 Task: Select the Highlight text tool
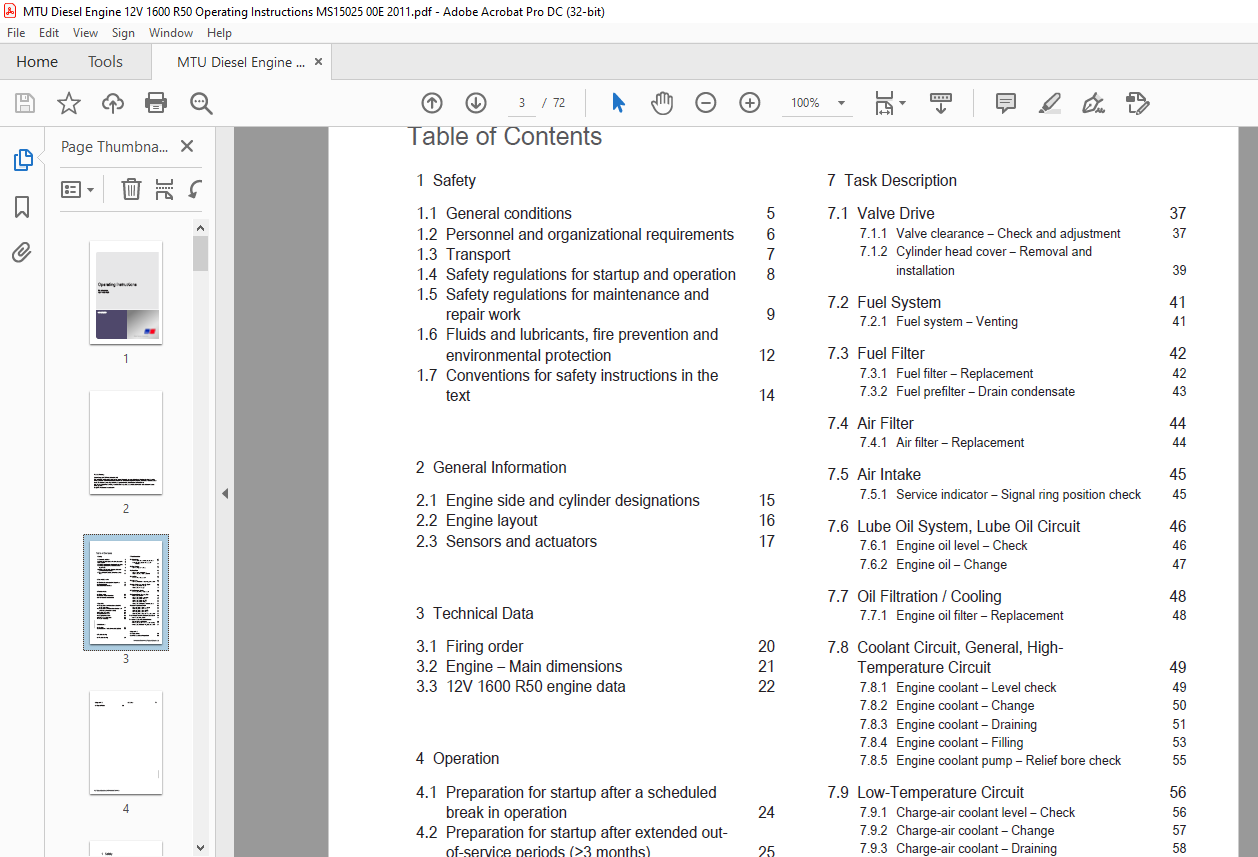1049,103
